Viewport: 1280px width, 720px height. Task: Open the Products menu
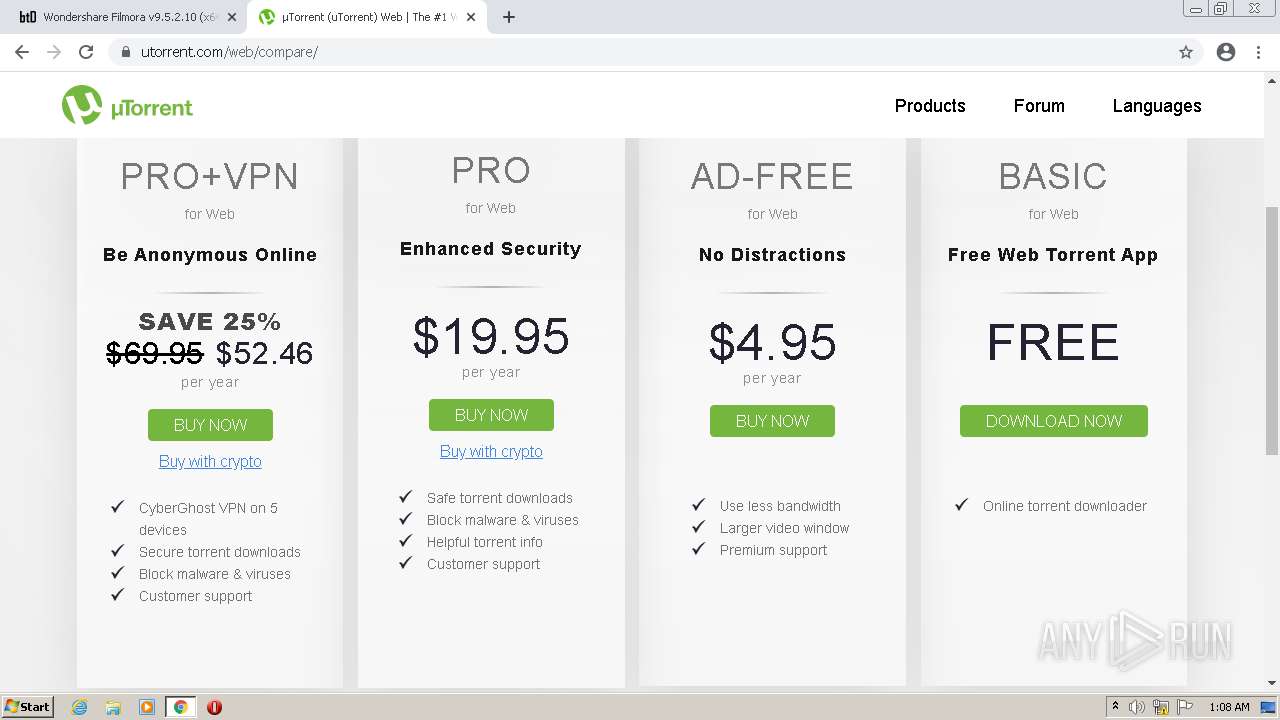pyautogui.click(x=930, y=106)
